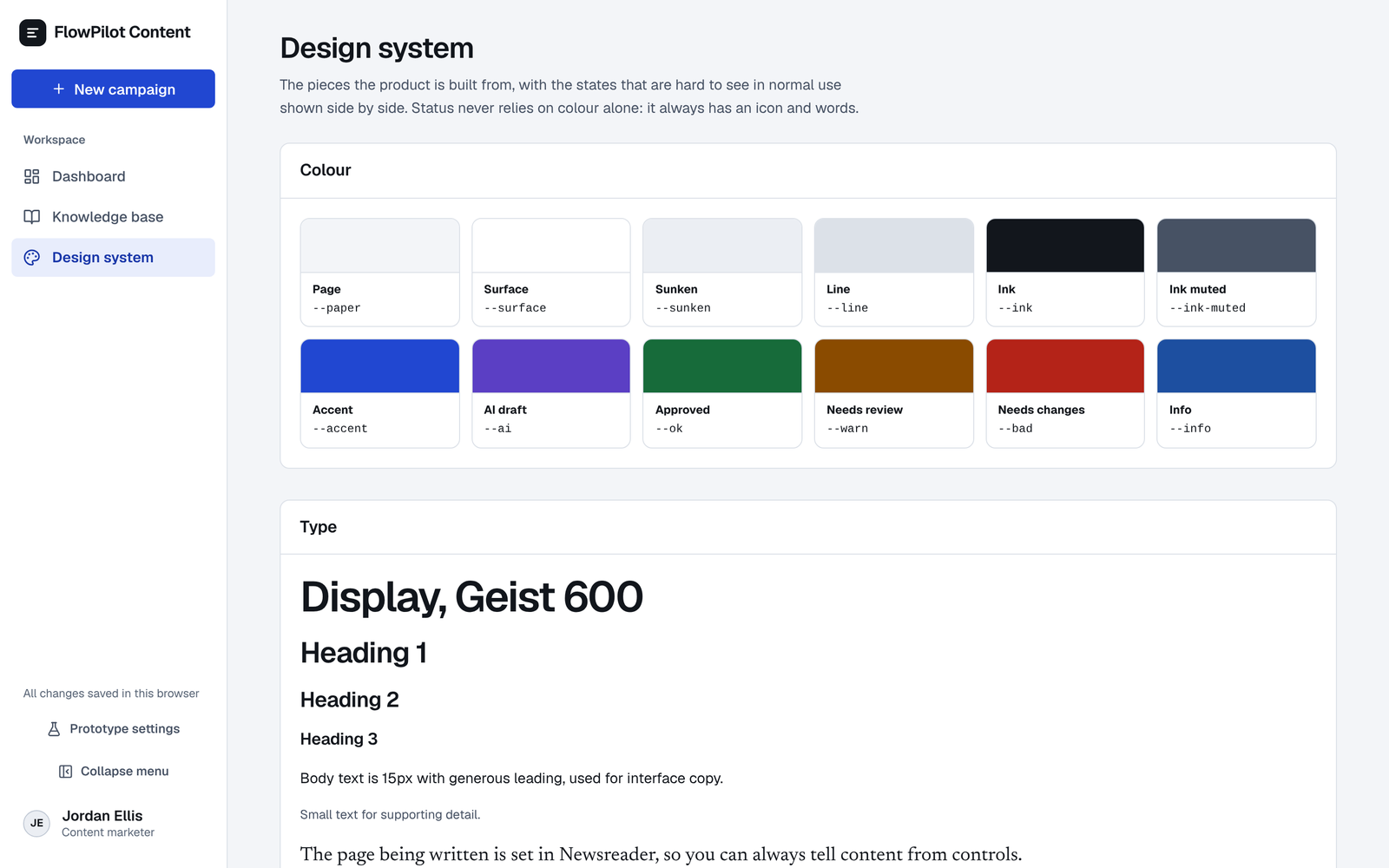Click the Workspace section label
The image size is (1389, 868).
pyautogui.click(x=54, y=140)
